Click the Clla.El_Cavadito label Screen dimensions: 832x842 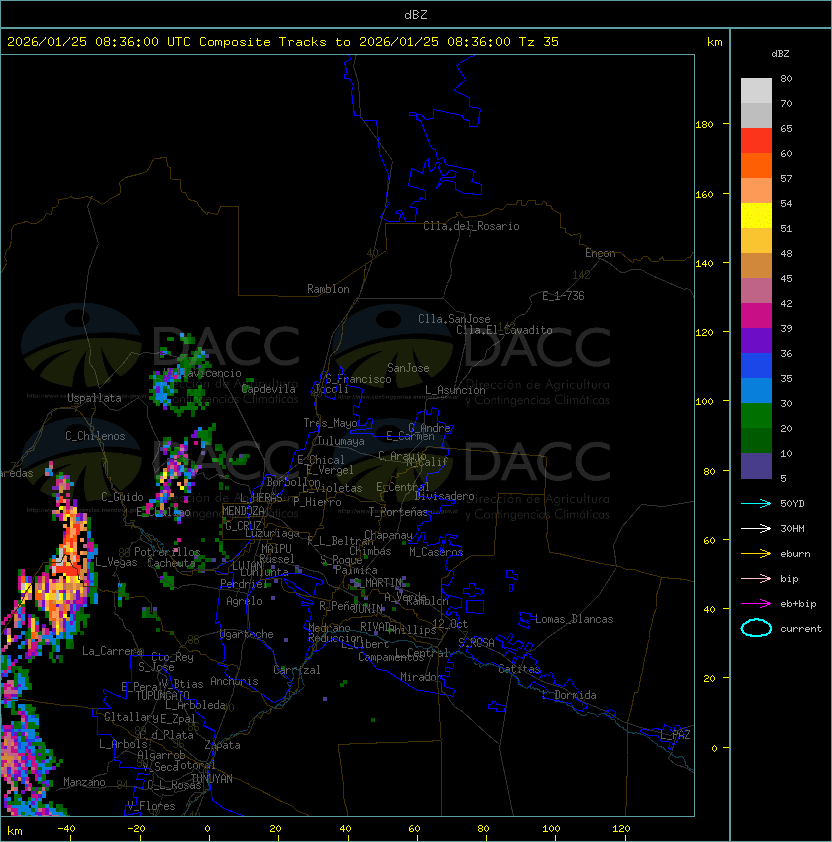click(504, 330)
